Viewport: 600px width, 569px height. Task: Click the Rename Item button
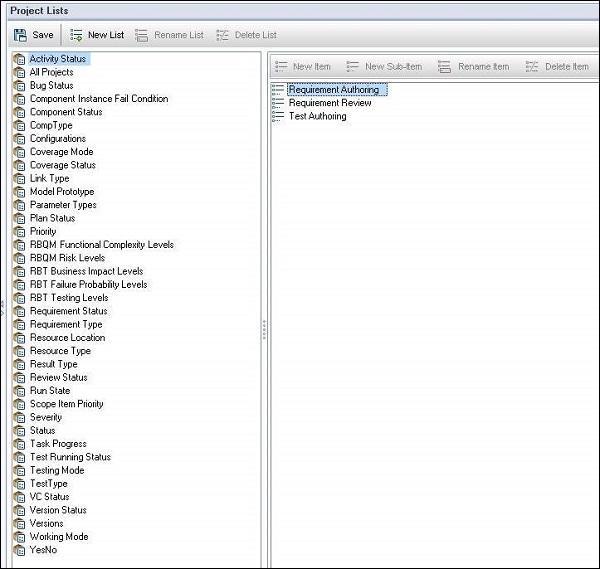tap(474, 67)
